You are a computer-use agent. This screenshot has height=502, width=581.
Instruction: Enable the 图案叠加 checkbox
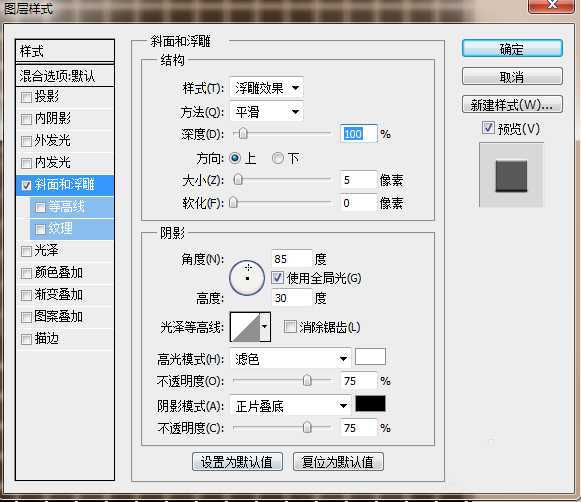[26, 318]
